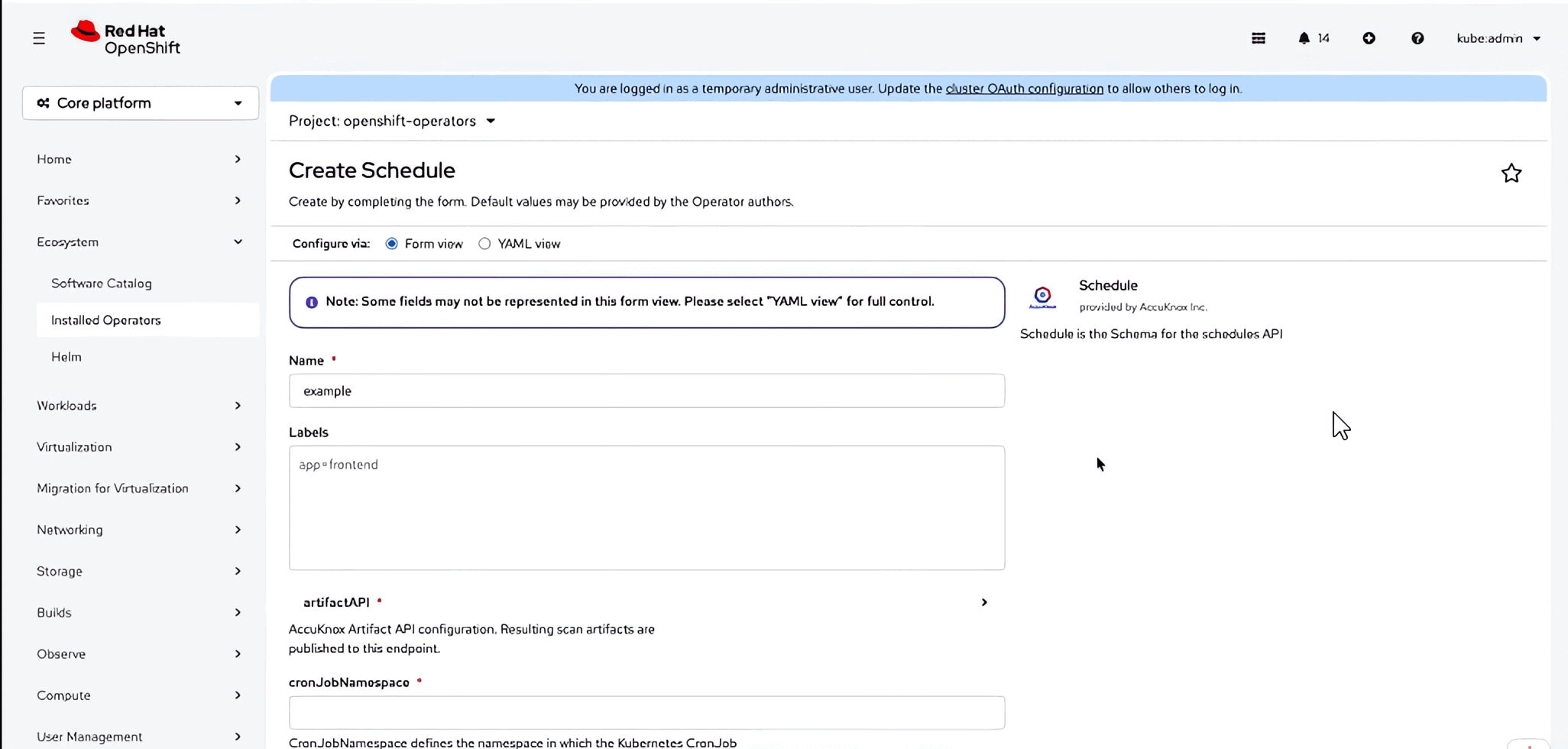Open the kube:admin user menu
The height and width of the screenshot is (749, 1568).
pos(1498,38)
